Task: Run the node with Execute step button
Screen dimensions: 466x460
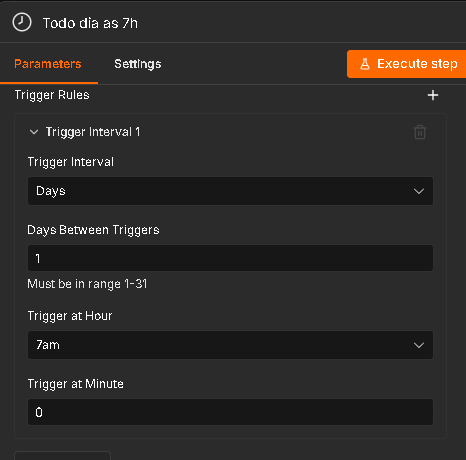Action: [x=407, y=64]
